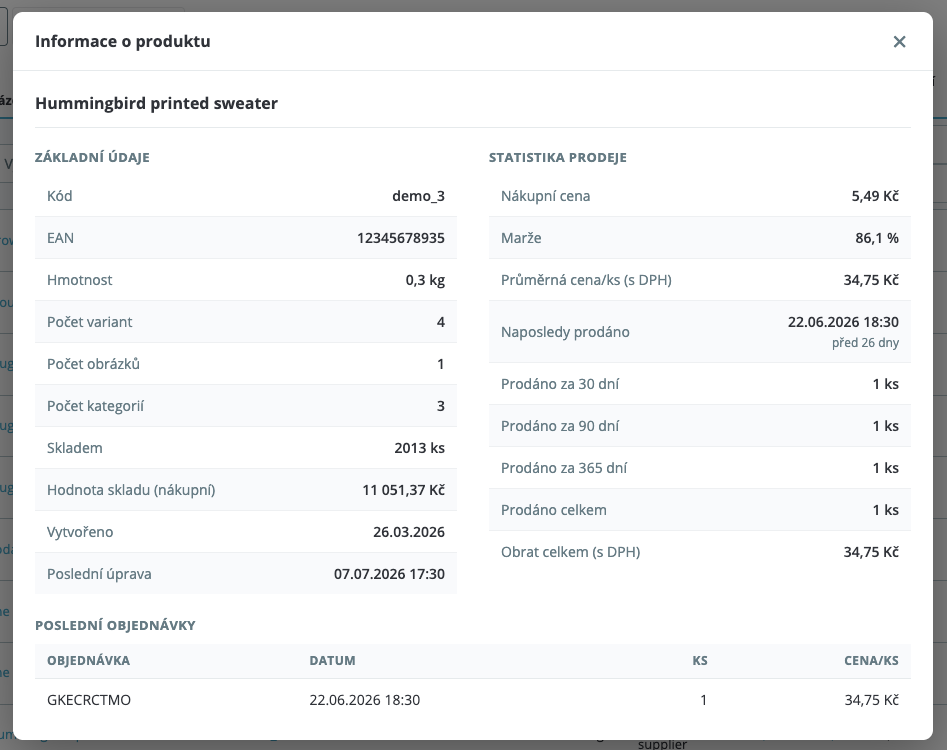947x750 pixels.
Task: Click stock value 11 051,37 Kč
Action: (x=403, y=490)
